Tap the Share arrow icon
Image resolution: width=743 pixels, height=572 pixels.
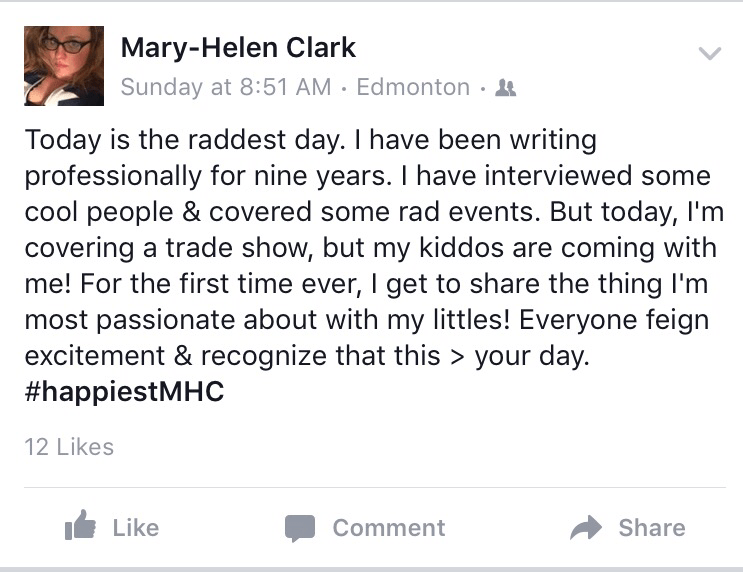tap(586, 527)
